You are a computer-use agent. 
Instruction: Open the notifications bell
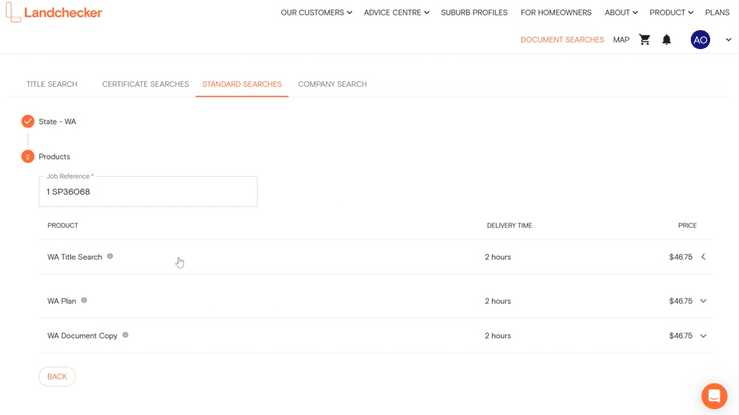(666, 40)
